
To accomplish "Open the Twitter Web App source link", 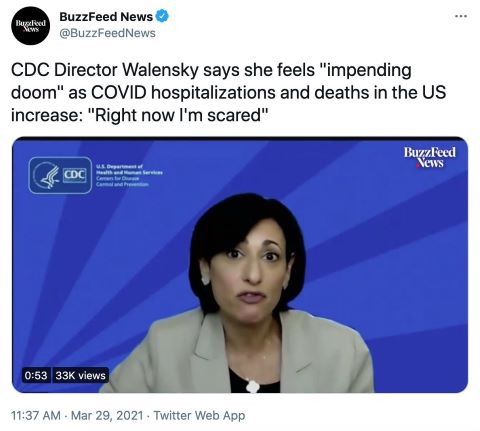I will pyautogui.click(x=199, y=415).
